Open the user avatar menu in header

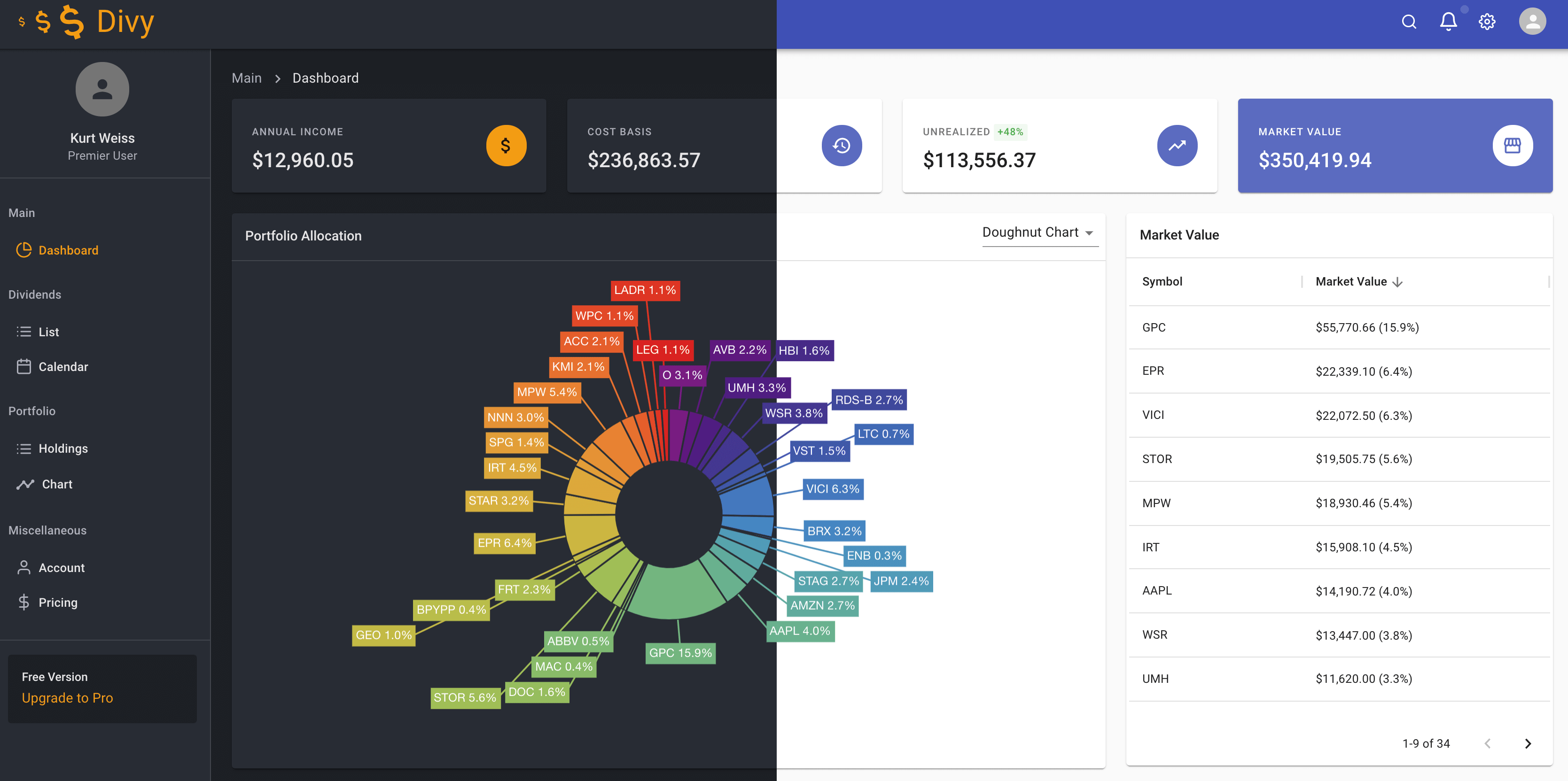(1532, 22)
